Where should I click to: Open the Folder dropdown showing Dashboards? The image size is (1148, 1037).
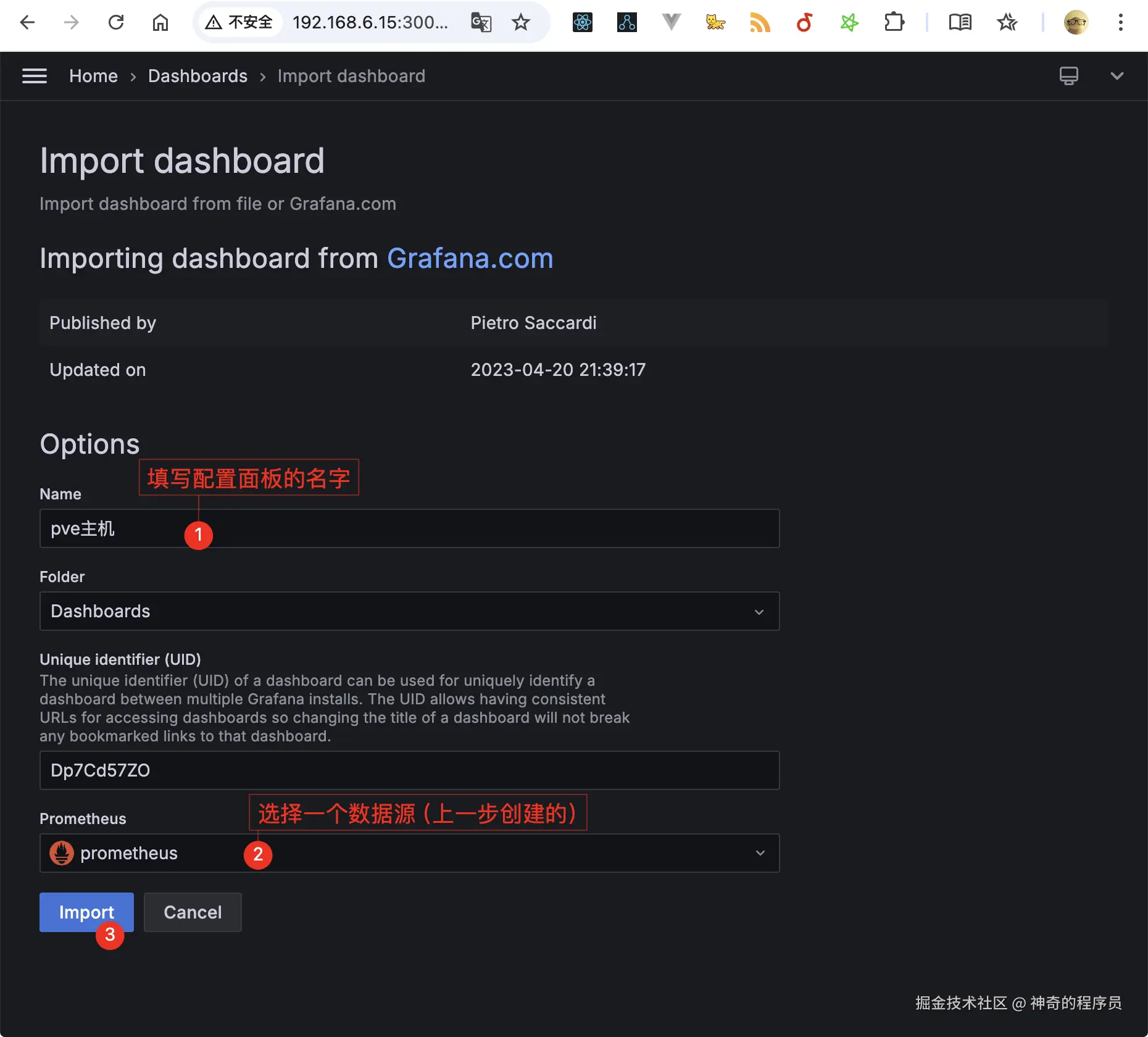coord(410,611)
